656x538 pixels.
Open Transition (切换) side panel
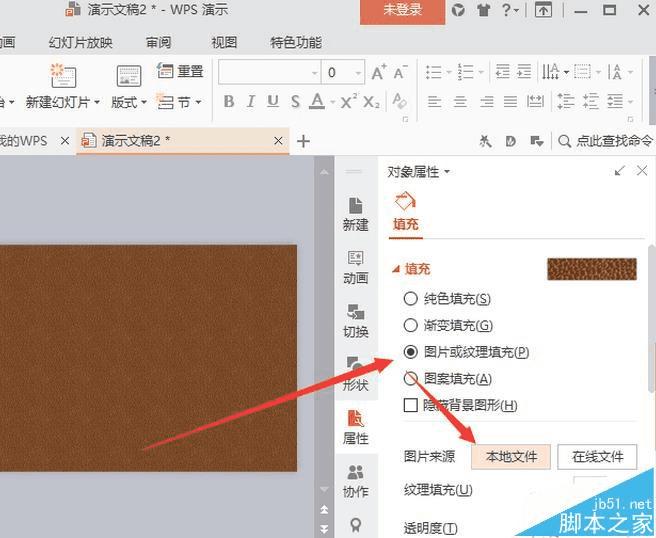pyautogui.click(x=355, y=321)
